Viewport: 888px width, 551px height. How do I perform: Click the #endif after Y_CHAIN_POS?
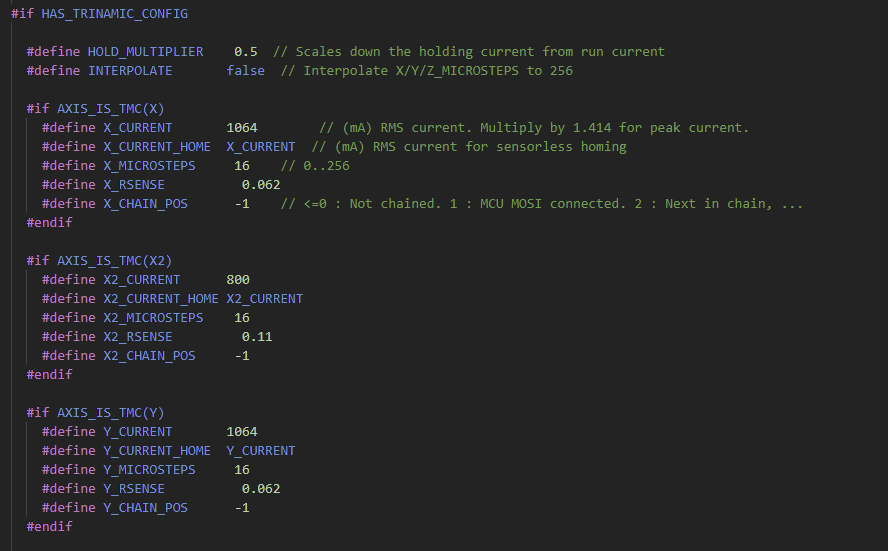tap(50, 527)
